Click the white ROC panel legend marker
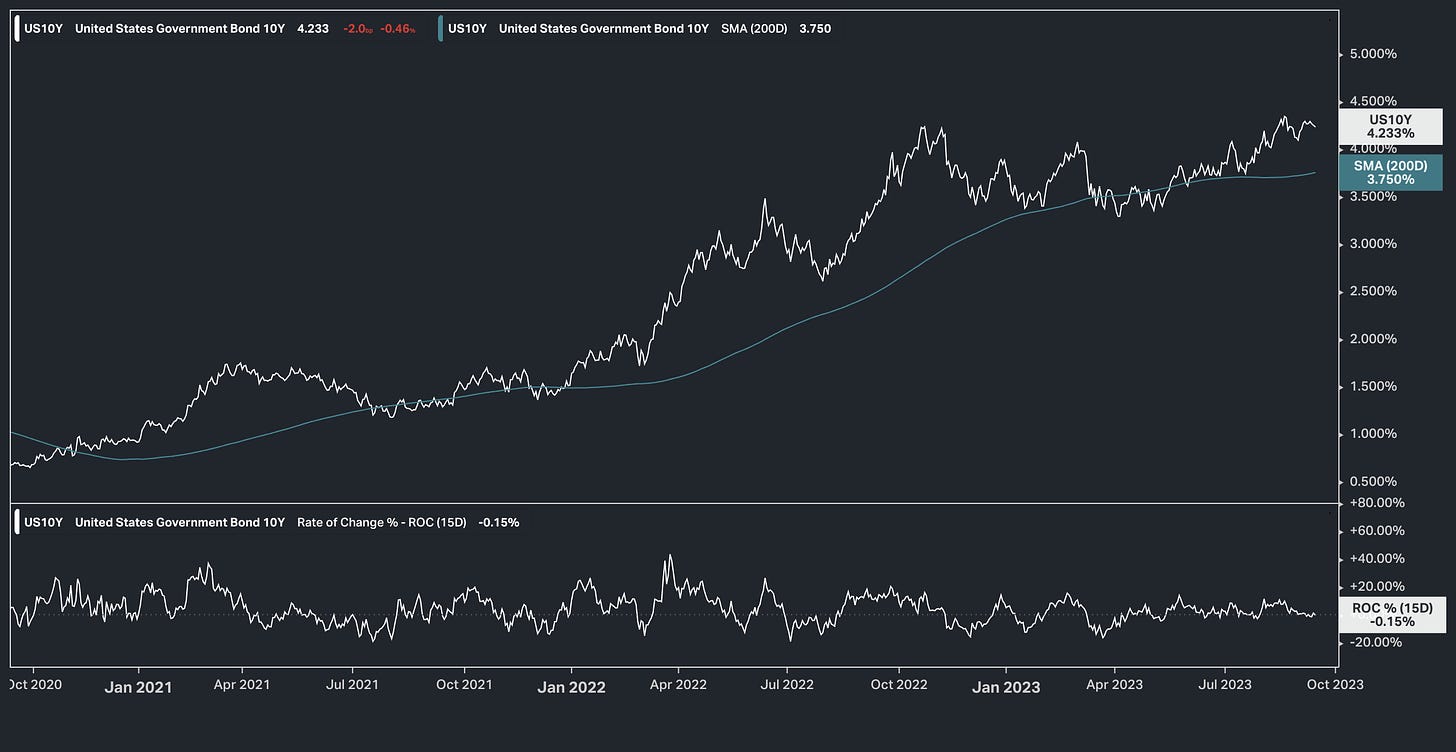Image resolution: width=1456 pixels, height=752 pixels. (x=17, y=522)
